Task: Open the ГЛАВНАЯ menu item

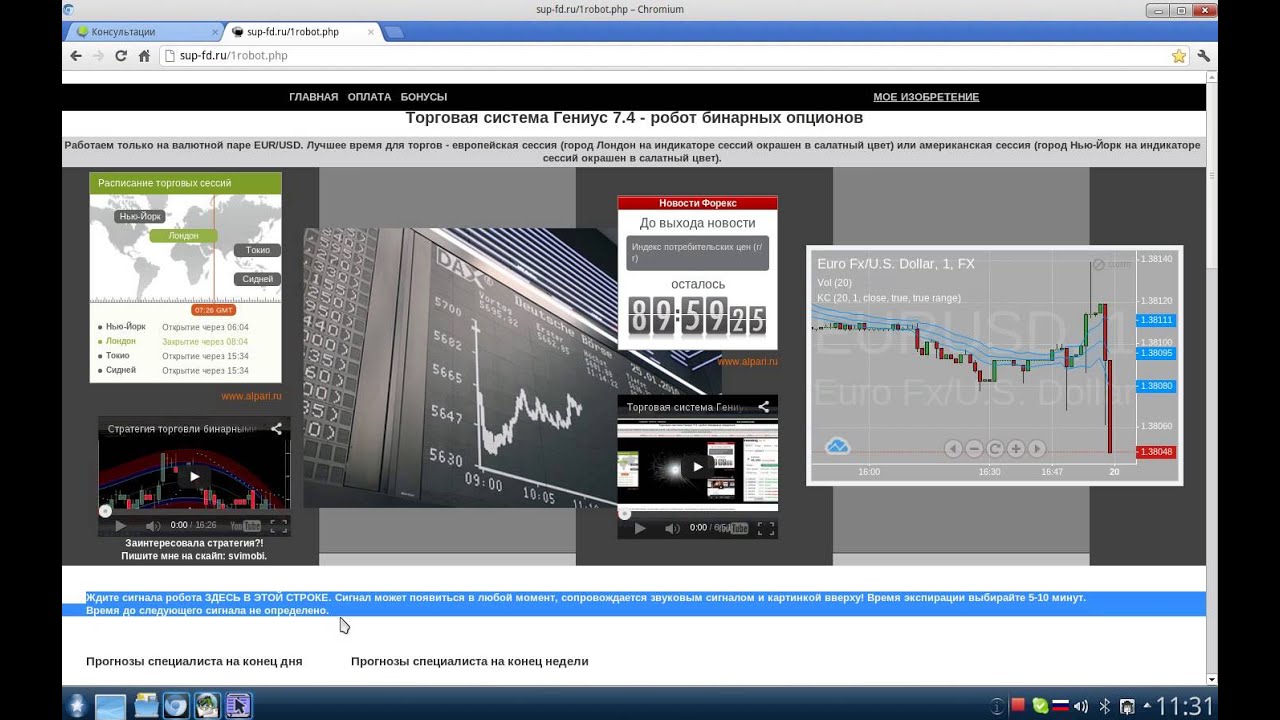Action: [x=313, y=97]
